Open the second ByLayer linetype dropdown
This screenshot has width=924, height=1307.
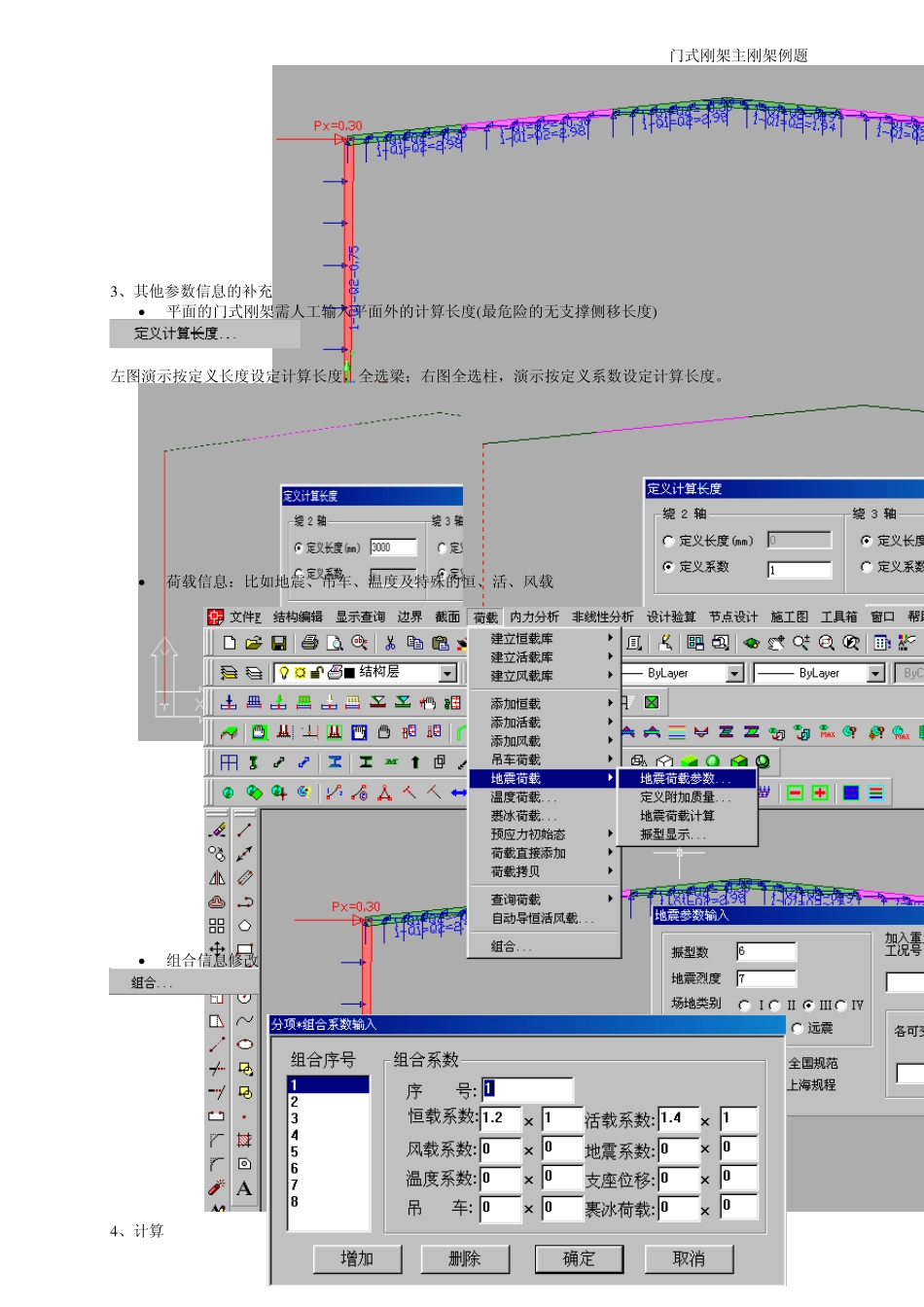(875, 673)
